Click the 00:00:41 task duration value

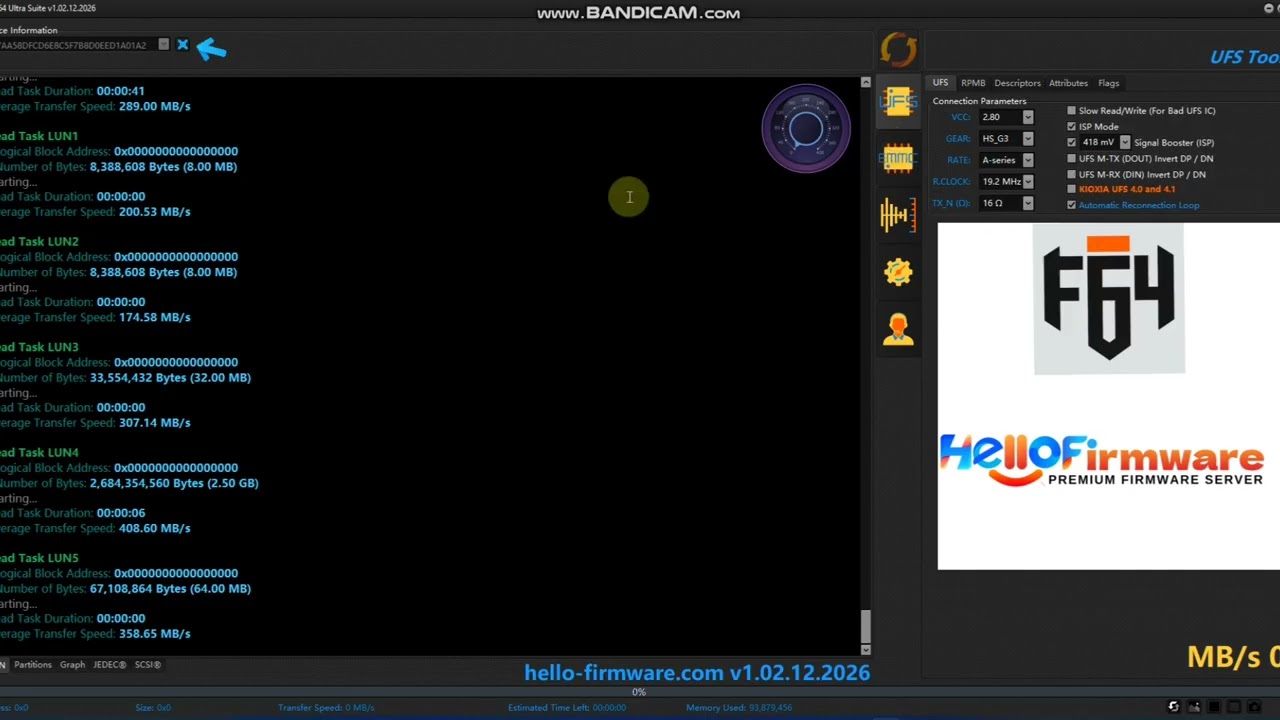pyautogui.click(x=120, y=91)
